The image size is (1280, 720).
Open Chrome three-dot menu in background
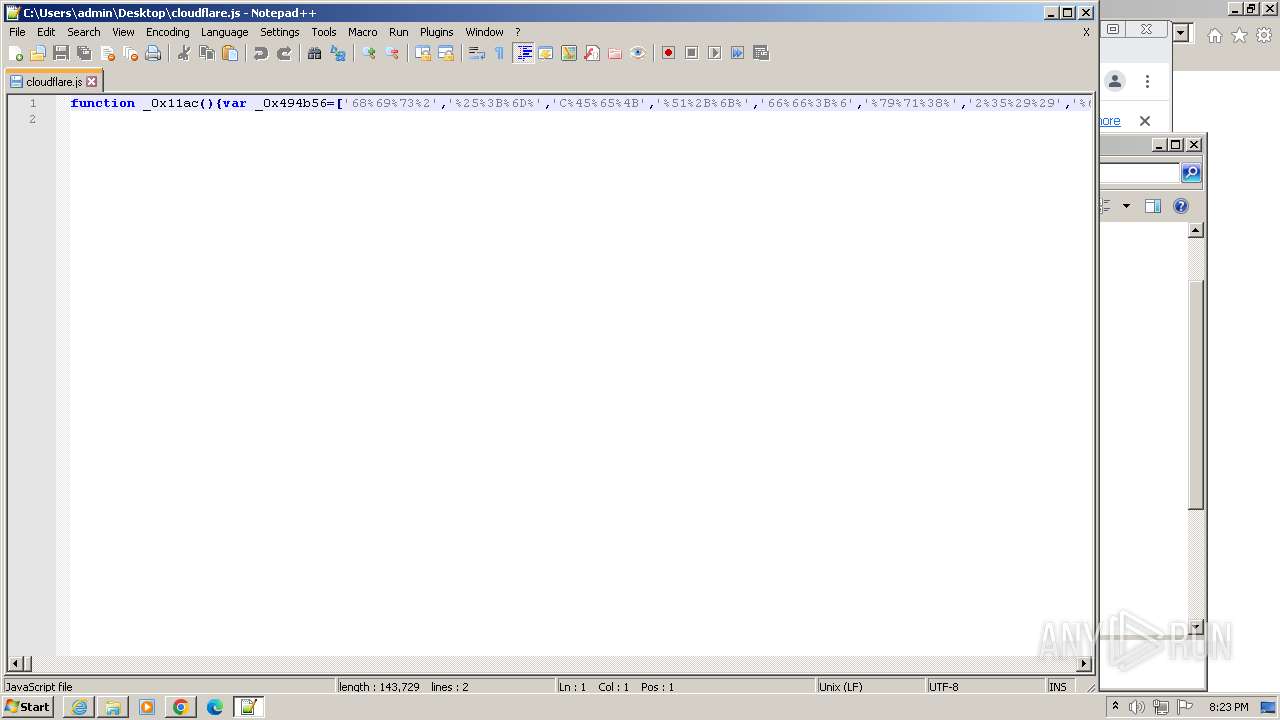coord(1147,82)
